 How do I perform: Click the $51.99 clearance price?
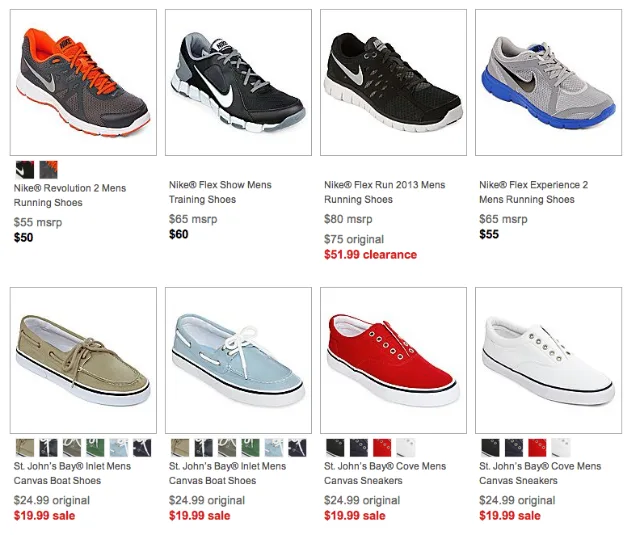pos(371,255)
